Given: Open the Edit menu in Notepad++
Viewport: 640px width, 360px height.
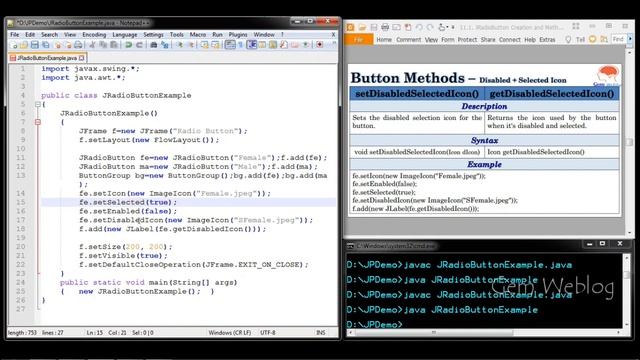Looking at the screenshot, I should [x=30, y=35].
